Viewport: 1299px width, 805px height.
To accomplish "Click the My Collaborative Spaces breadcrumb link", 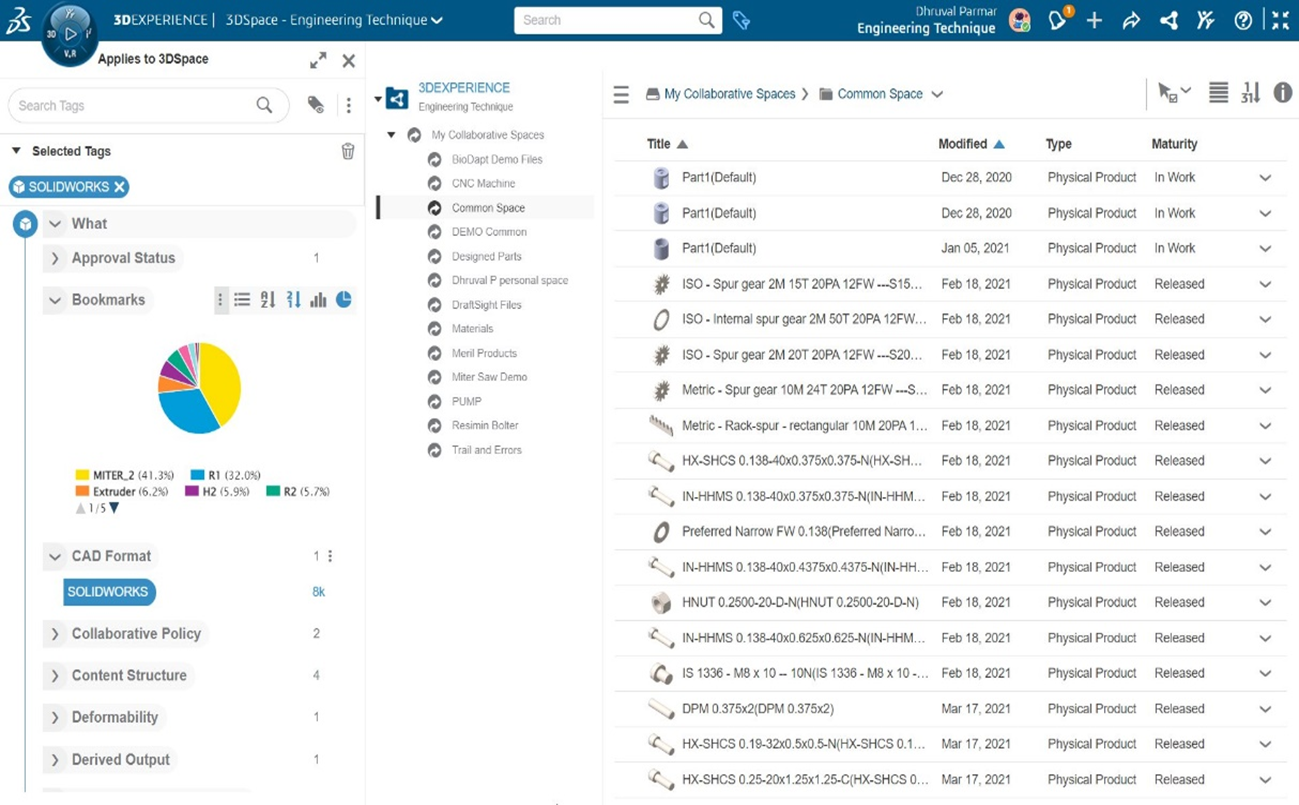I will pos(729,94).
